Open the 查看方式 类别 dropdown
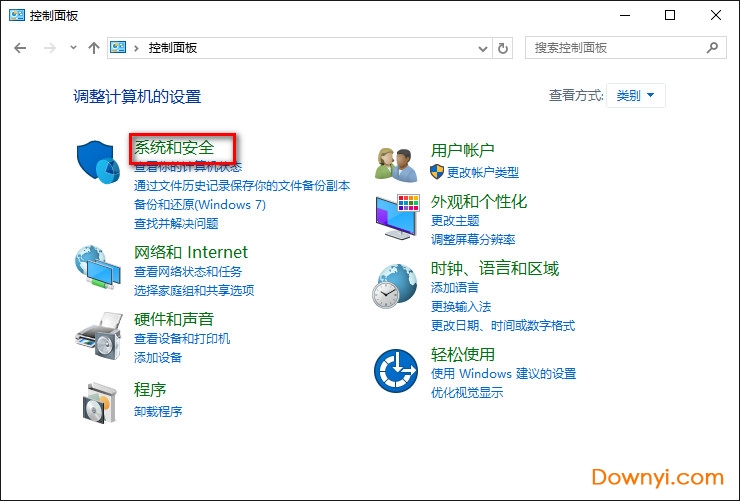This screenshot has width=740, height=501. [x=636, y=95]
